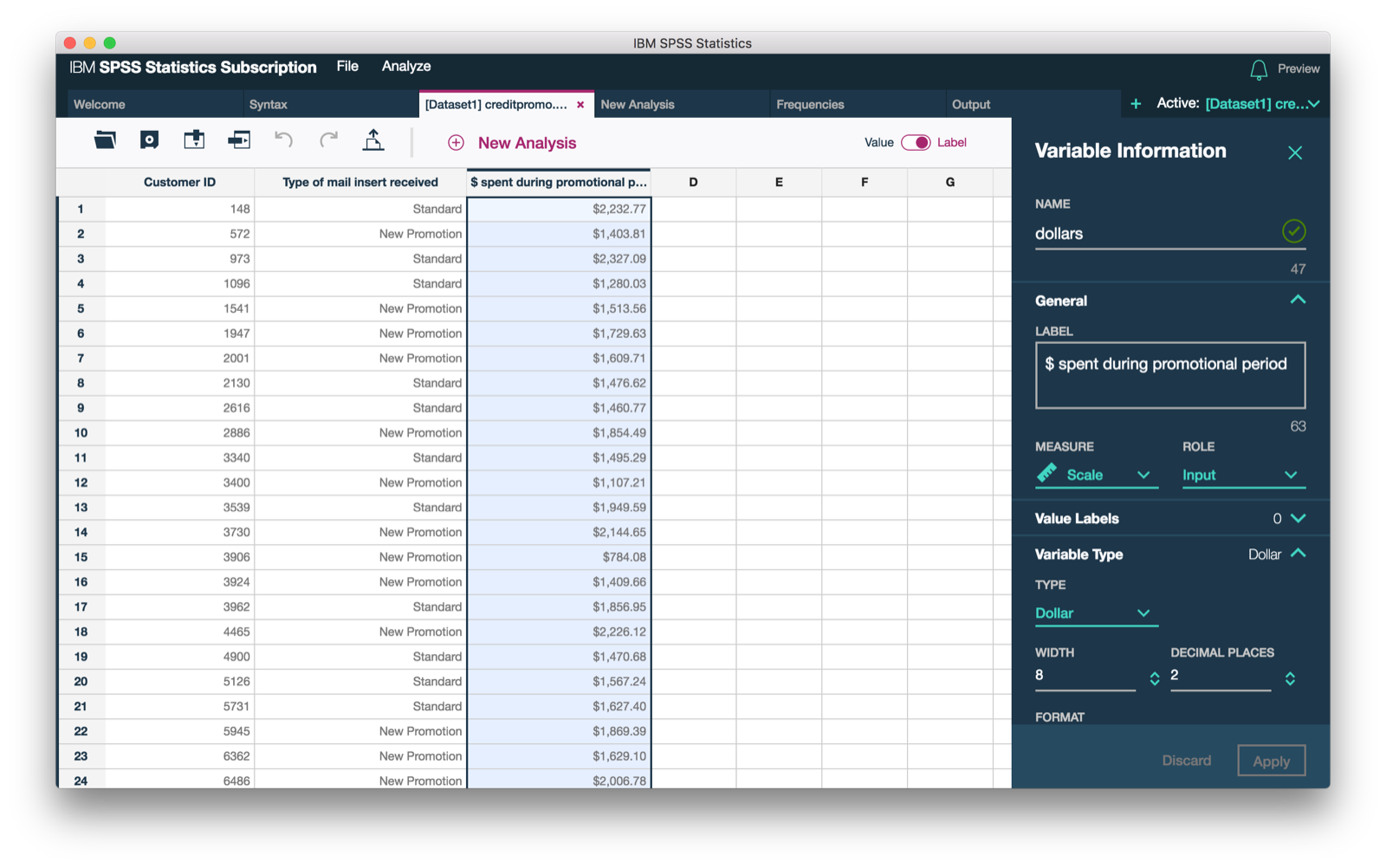Click the Decimal Places field showing 2

pyautogui.click(x=1221, y=676)
